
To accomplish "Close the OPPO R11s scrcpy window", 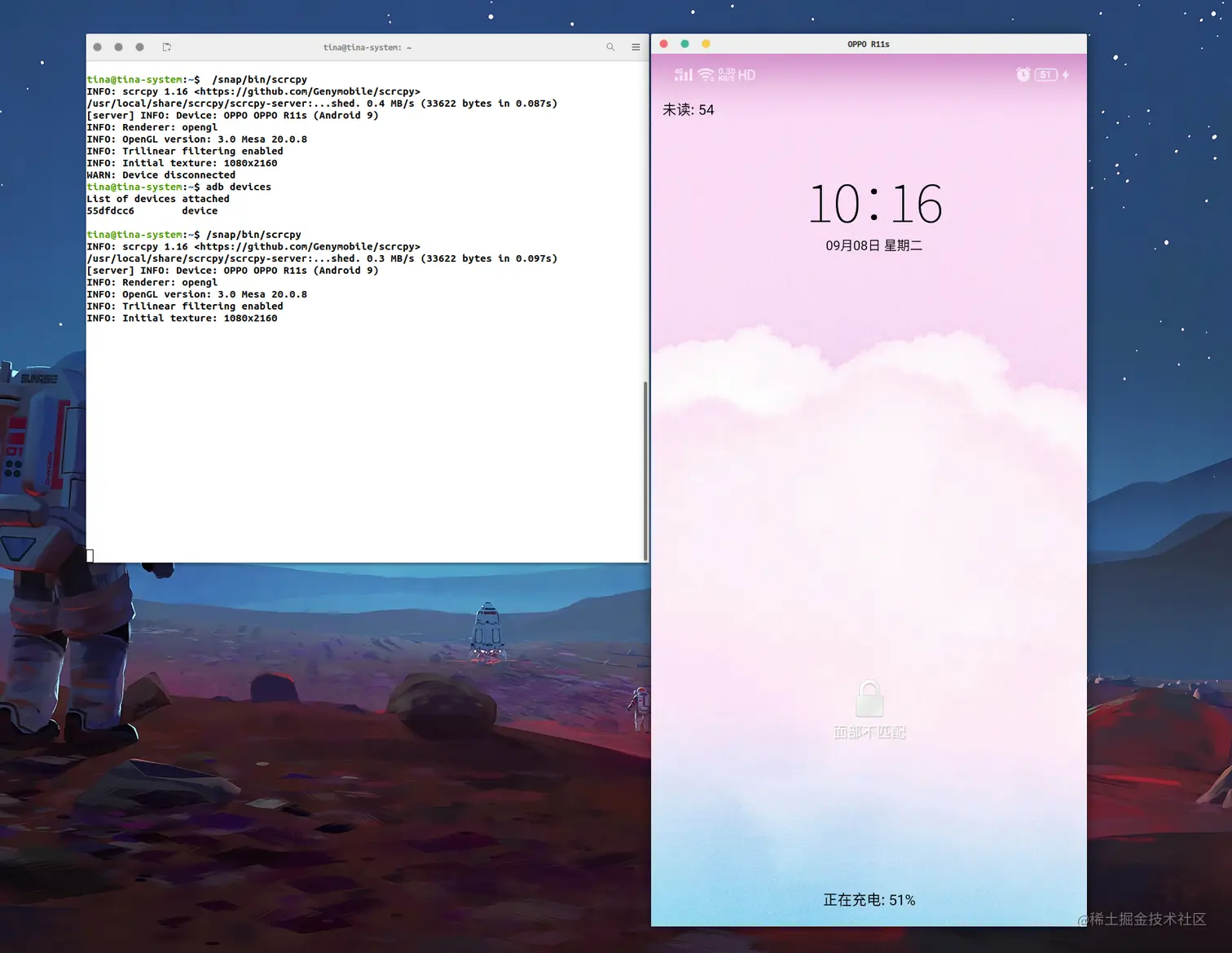I will (x=664, y=44).
